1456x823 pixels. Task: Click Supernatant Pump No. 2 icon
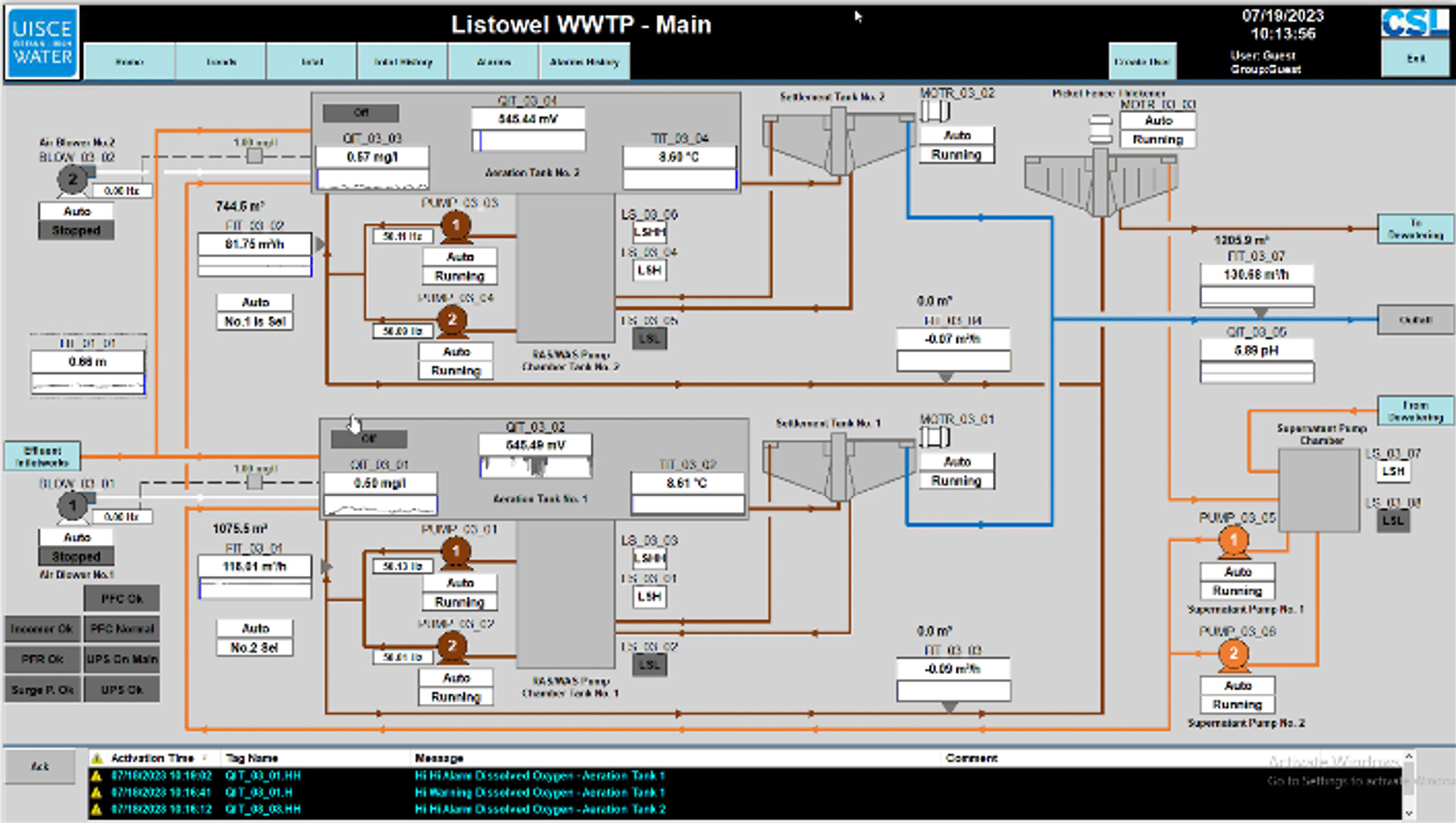[x=1233, y=653]
